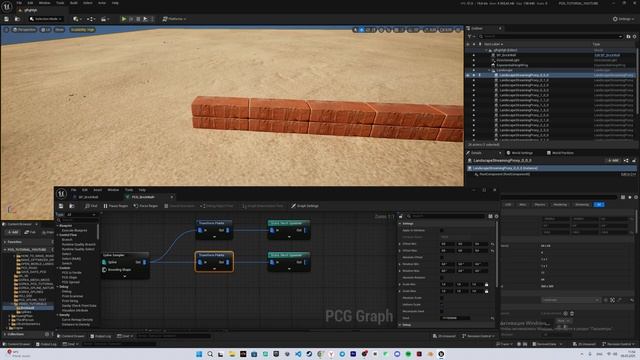Screen dimensions: 640x360
Task: Open viewport options hamburger menu
Action: [x=6, y=30]
